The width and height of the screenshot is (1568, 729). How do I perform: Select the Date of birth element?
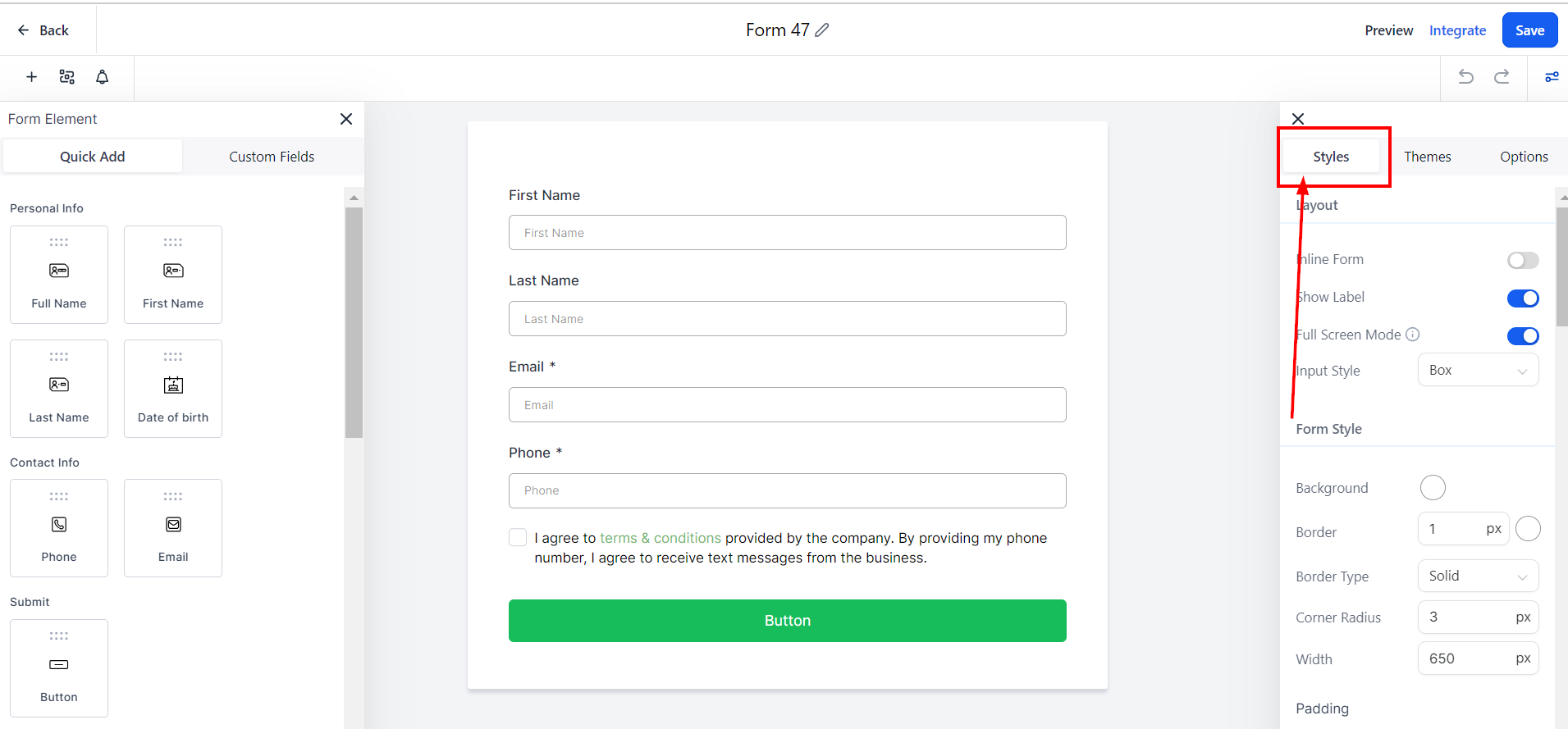(173, 389)
